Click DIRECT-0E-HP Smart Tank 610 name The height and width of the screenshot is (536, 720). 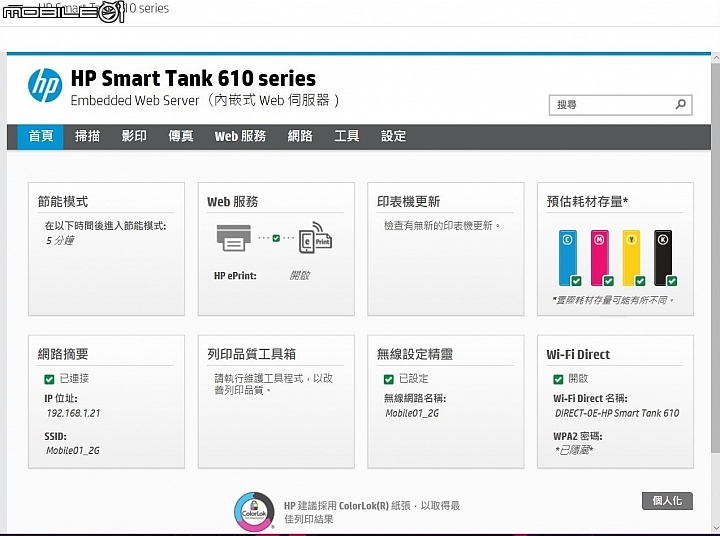point(617,413)
